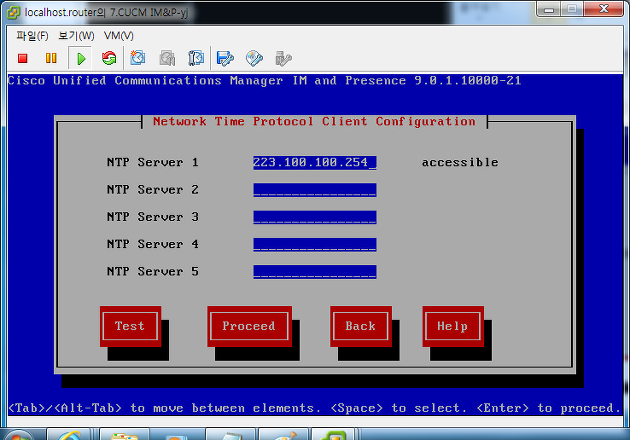Reset the VM using the red-green circular icon

[109, 58]
